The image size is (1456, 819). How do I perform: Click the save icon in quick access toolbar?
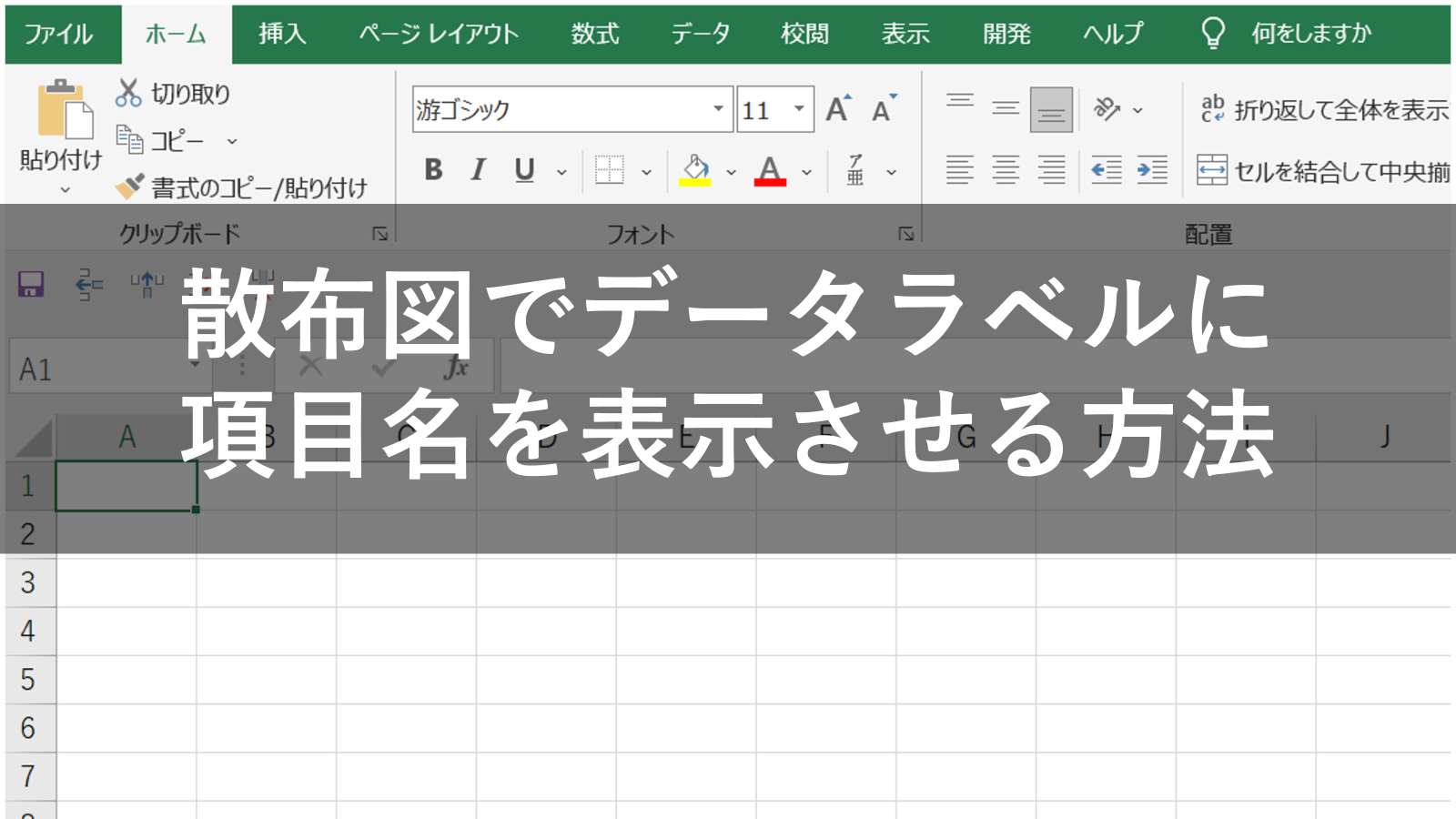(31, 284)
